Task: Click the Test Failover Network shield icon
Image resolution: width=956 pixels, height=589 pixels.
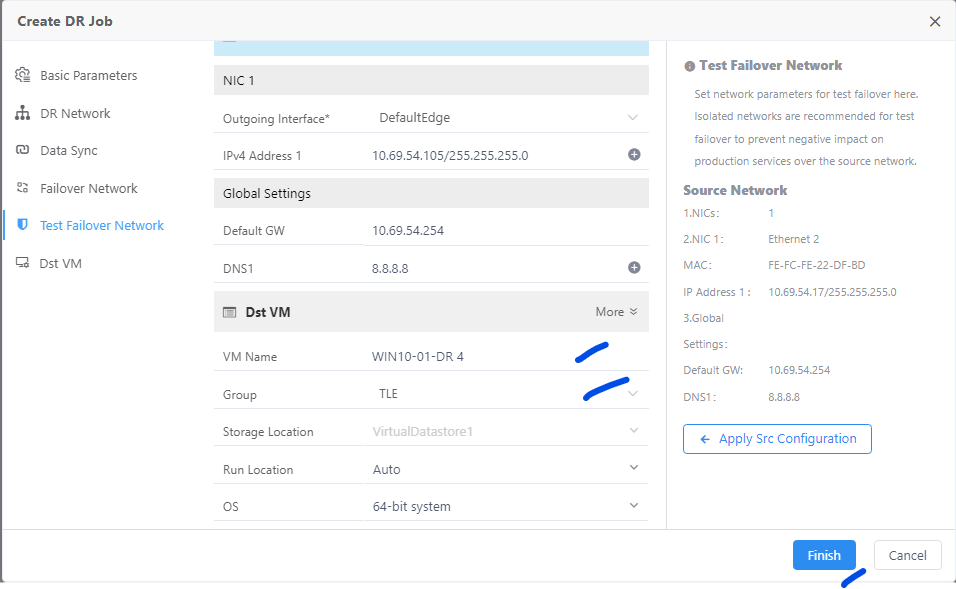Action: pos(23,225)
